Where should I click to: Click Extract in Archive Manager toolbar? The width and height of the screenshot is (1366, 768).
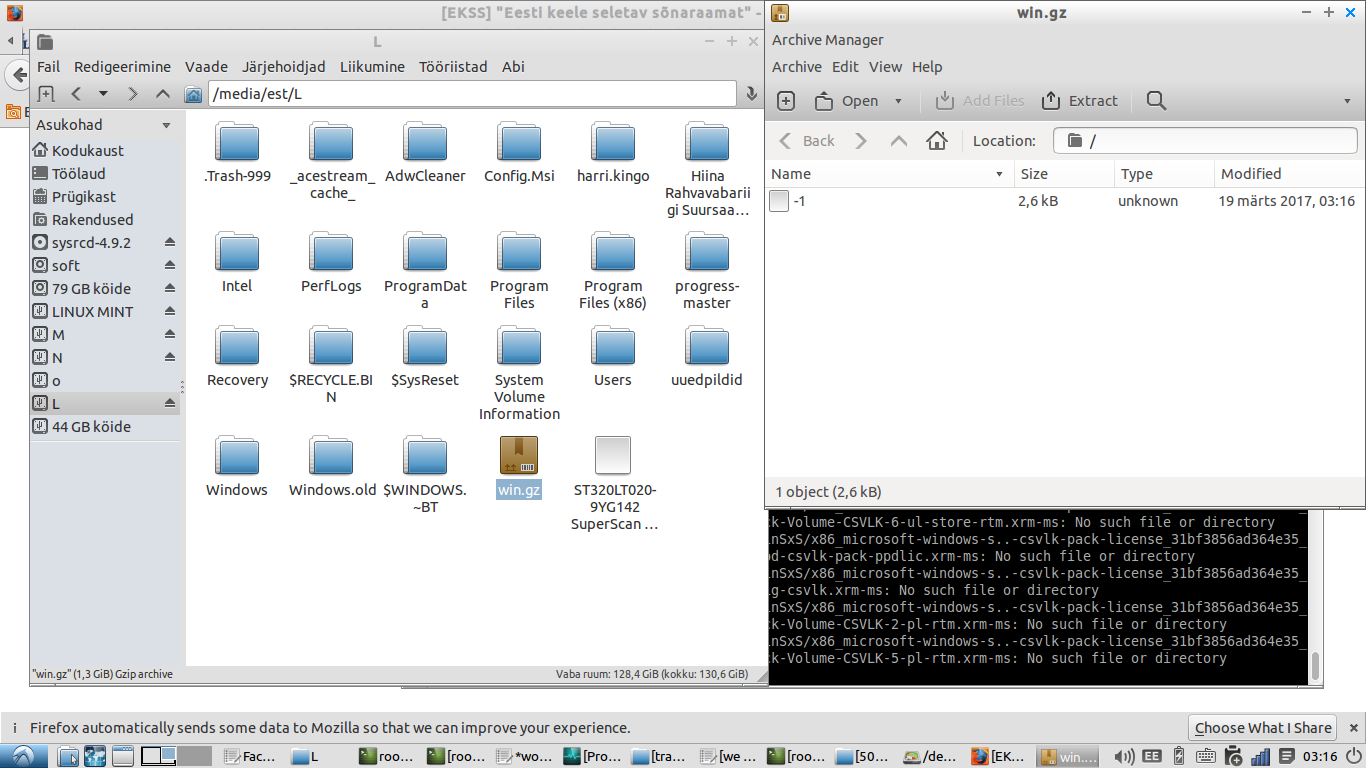pos(1080,101)
